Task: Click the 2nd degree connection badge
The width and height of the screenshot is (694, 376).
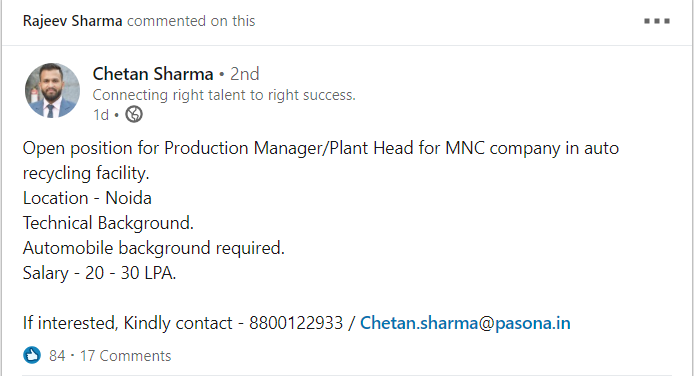Action: click(x=245, y=74)
